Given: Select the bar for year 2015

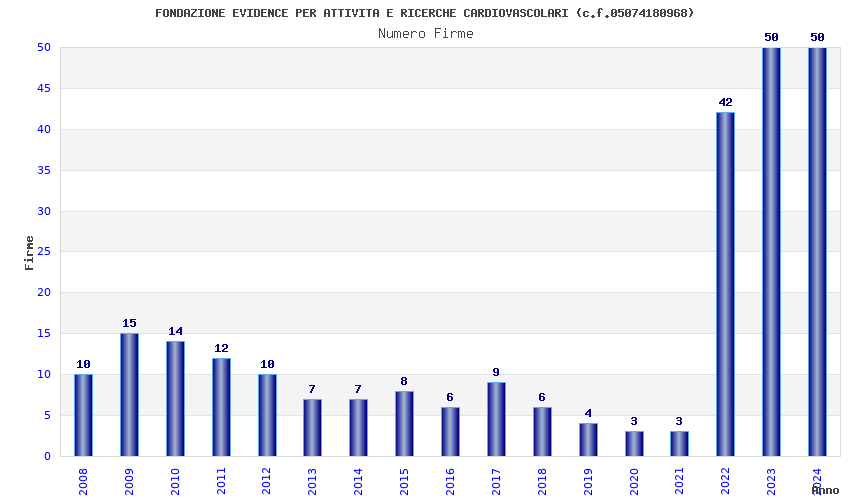Looking at the screenshot, I should click(x=404, y=424).
